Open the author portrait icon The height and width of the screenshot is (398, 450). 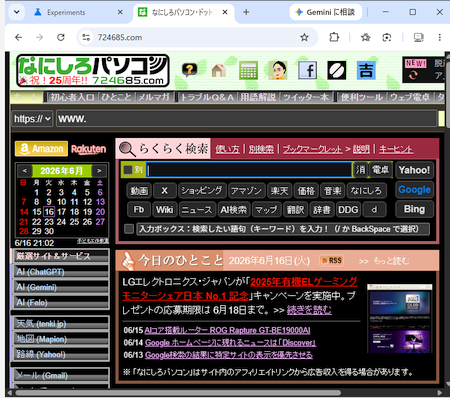click(278, 70)
